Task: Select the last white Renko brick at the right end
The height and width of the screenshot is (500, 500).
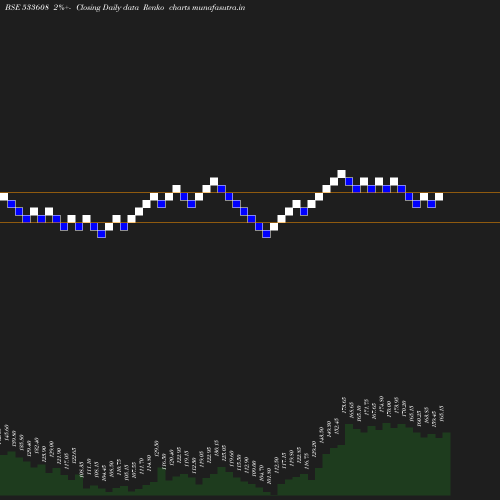Action: point(439,197)
